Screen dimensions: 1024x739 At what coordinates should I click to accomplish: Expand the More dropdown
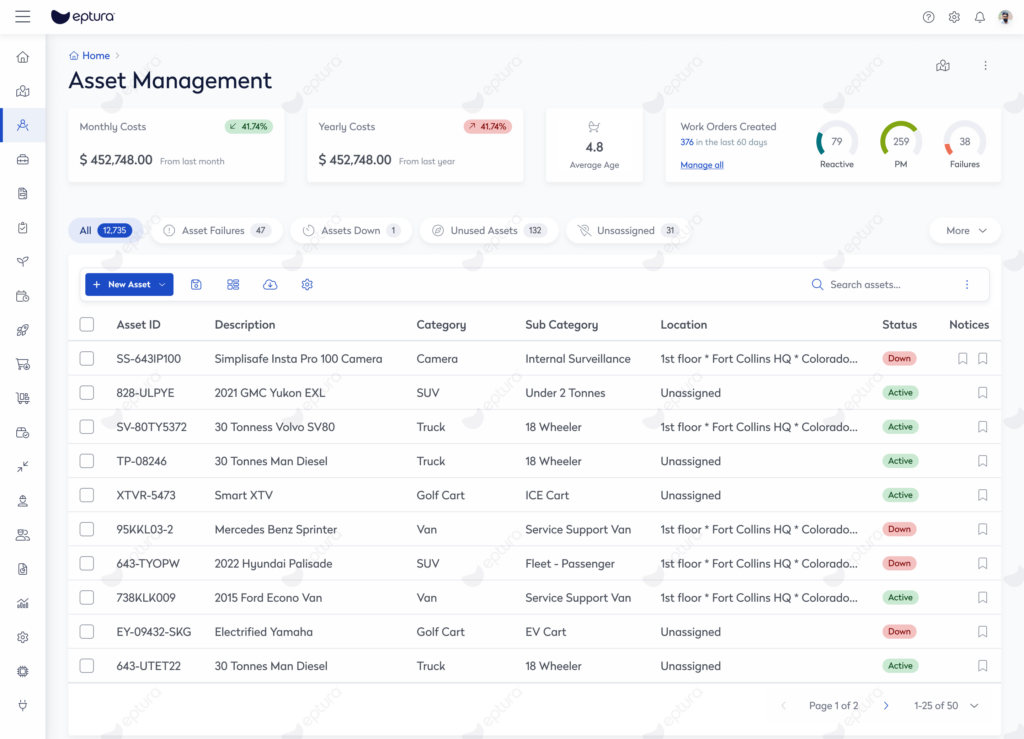(964, 231)
